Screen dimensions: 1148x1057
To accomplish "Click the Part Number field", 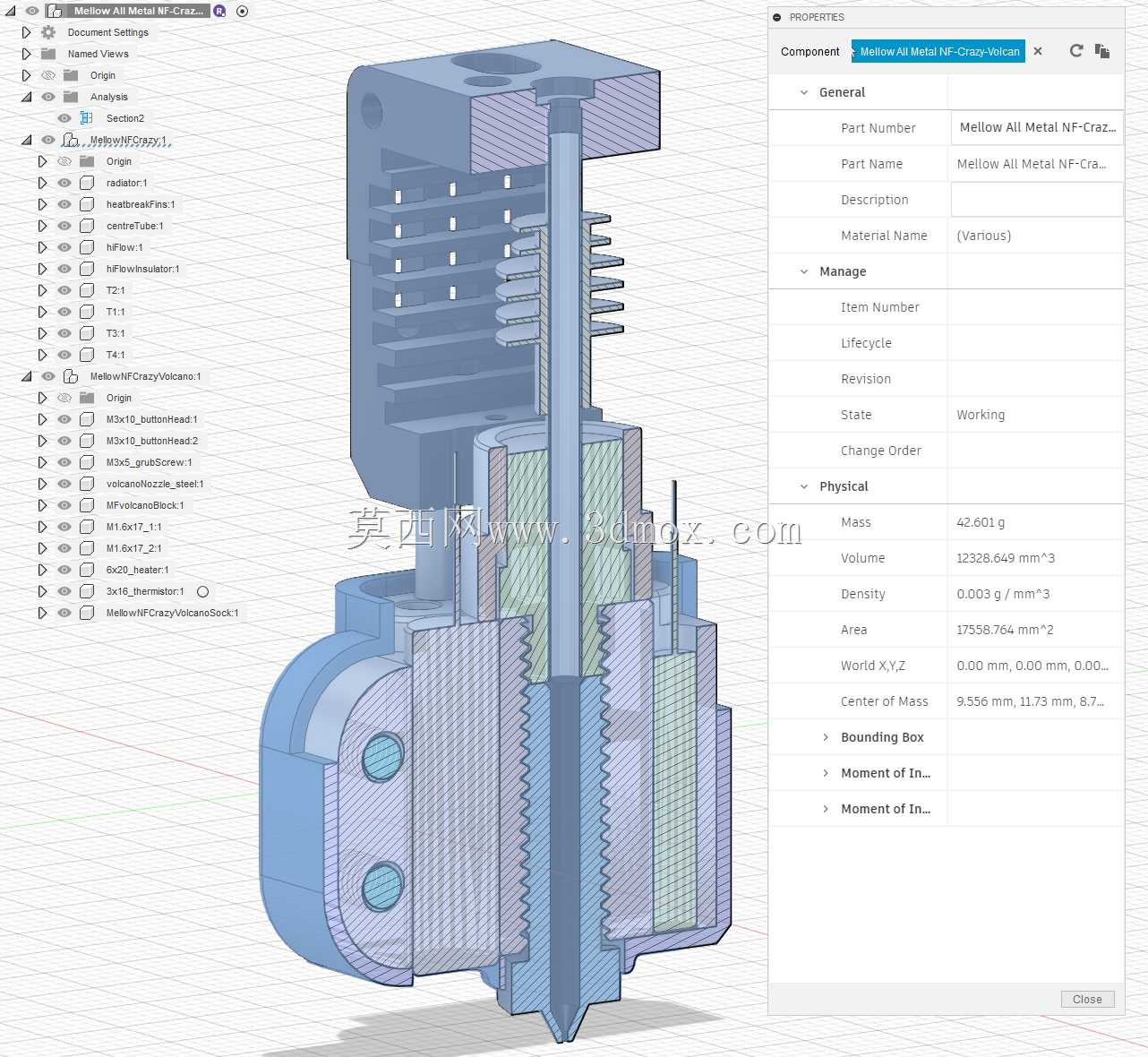I will coord(1037,127).
